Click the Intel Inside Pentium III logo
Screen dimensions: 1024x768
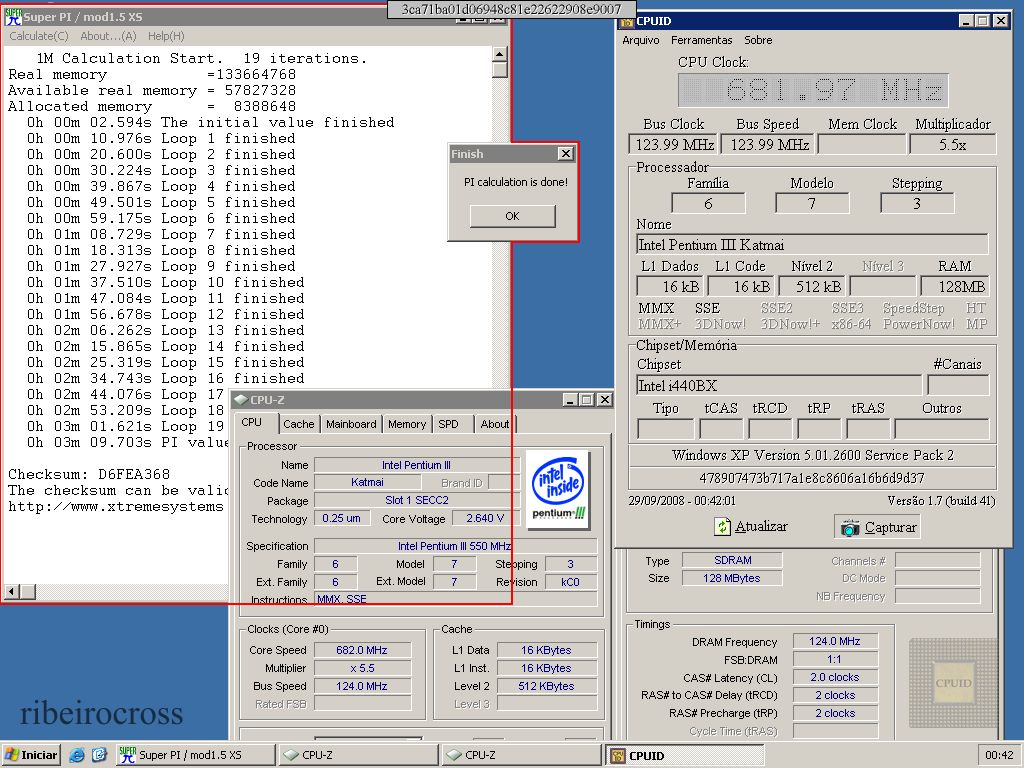(559, 488)
